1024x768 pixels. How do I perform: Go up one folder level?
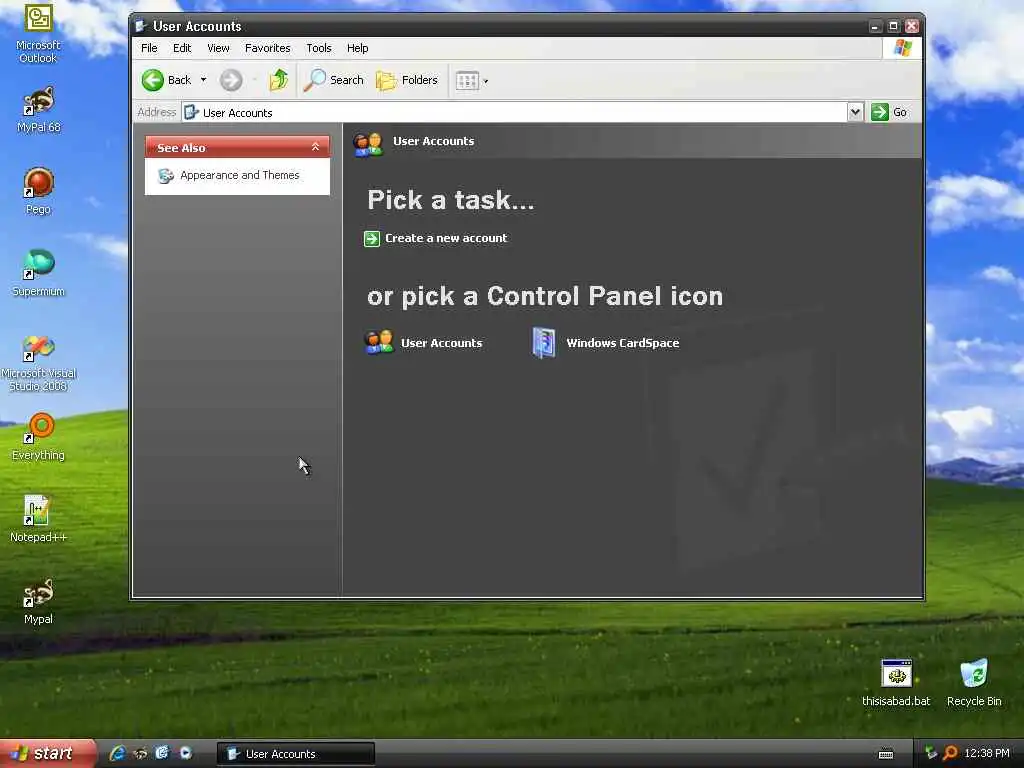click(279, 80)
